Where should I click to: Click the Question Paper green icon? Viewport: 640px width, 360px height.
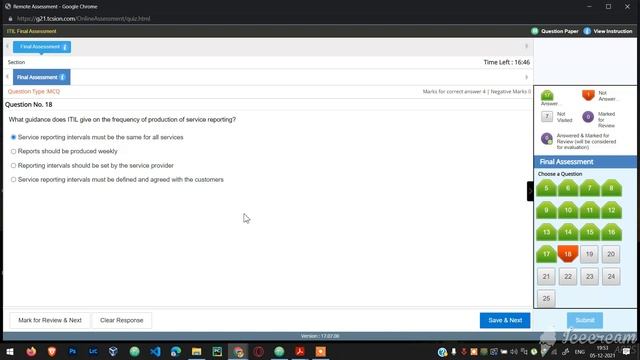tap(535, 31)
